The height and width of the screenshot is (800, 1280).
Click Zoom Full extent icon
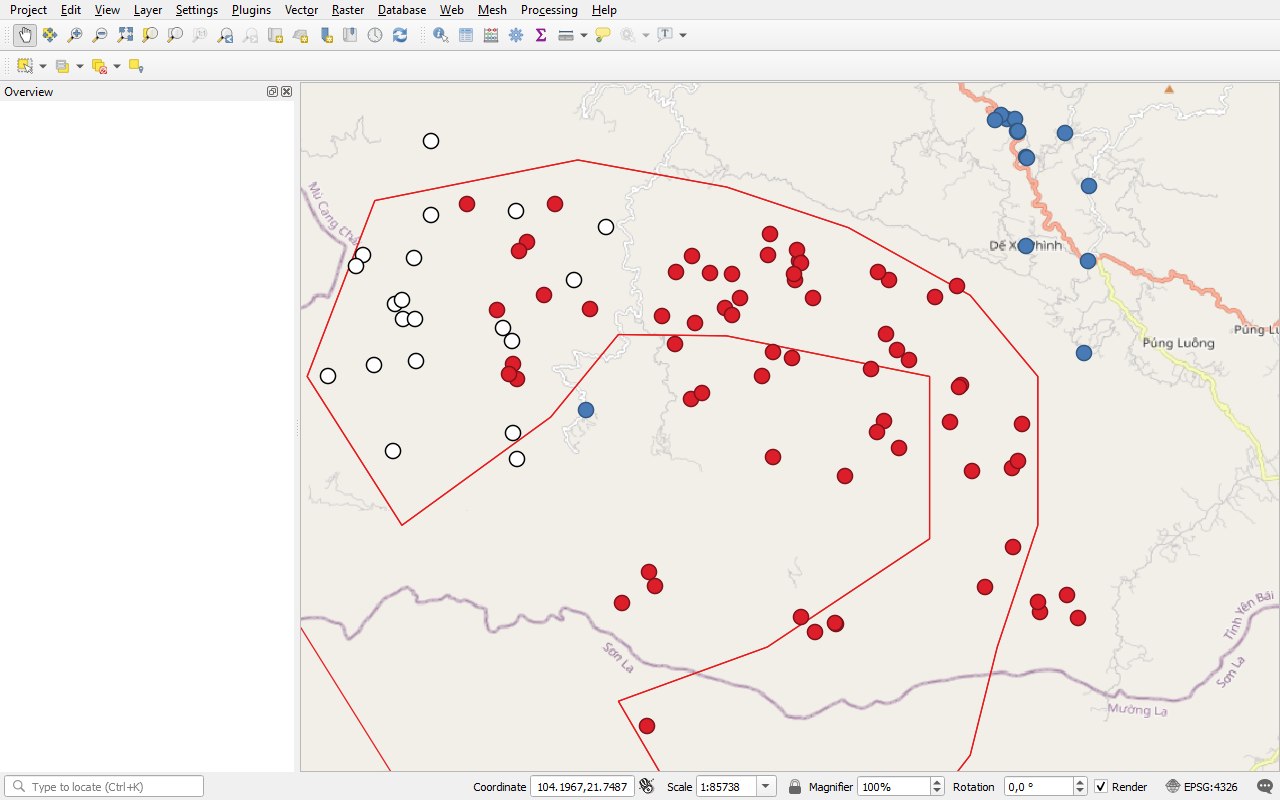tap(125, 35)
